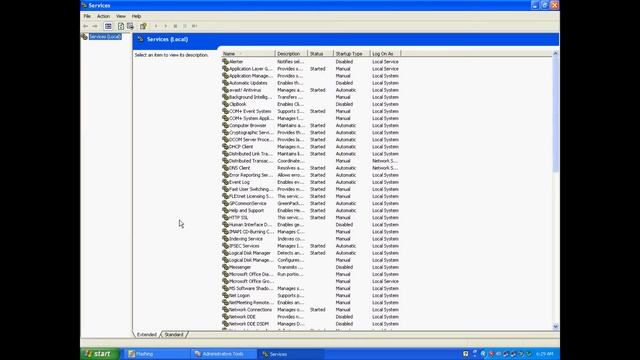Switch to the Extended tab
Screen dimensions: 640x360
click(x=147, y=334)
